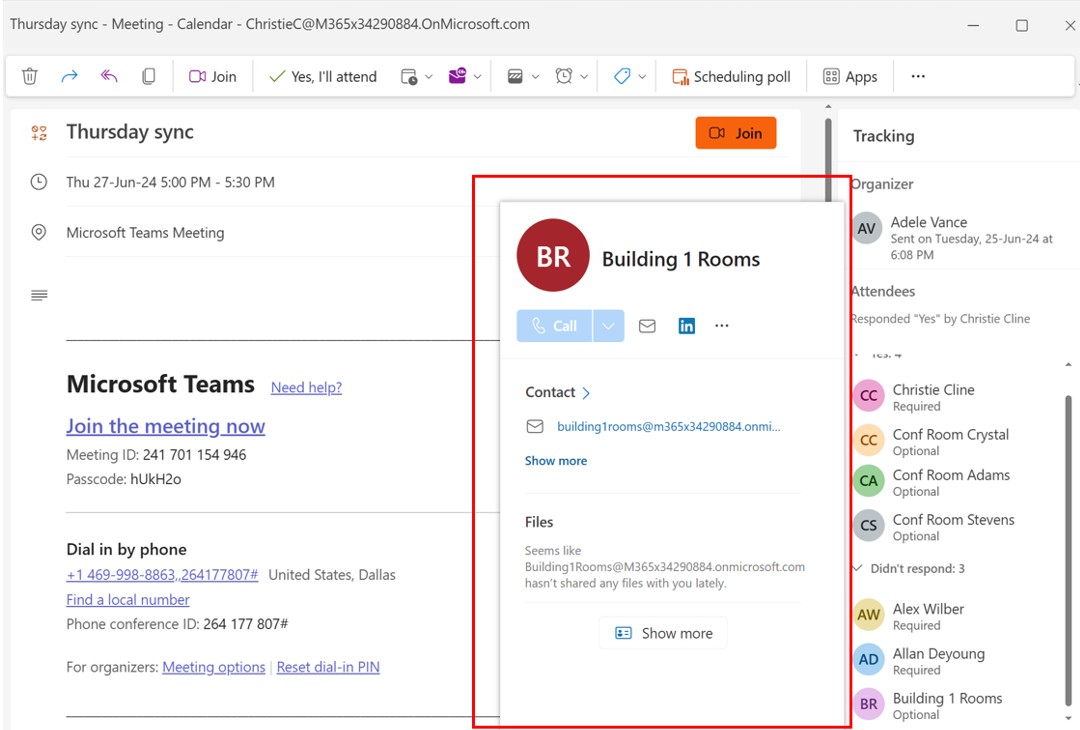Open Meeting options for organizers

213,667
